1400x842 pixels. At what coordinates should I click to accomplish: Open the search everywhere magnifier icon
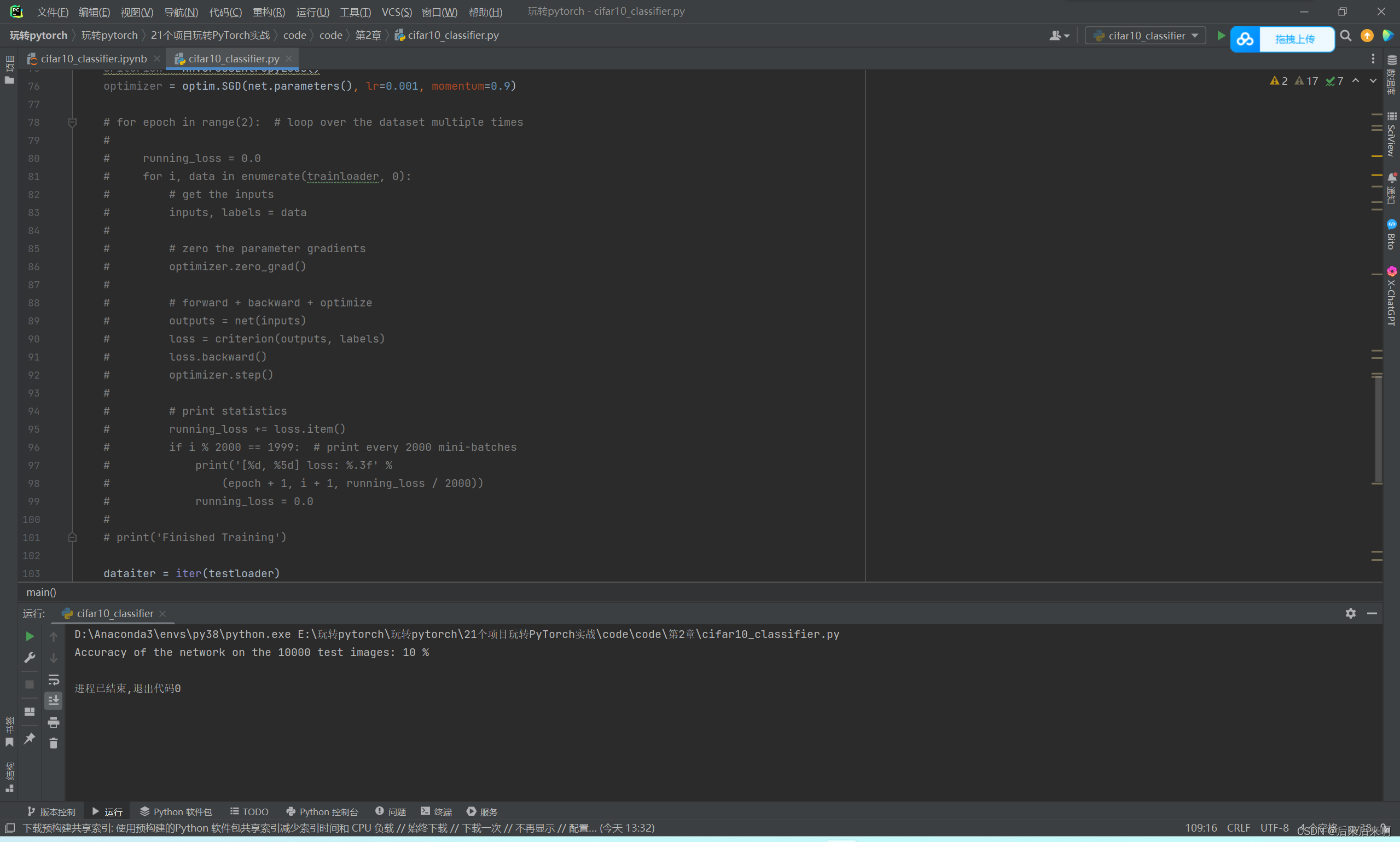coord(1345,36)
